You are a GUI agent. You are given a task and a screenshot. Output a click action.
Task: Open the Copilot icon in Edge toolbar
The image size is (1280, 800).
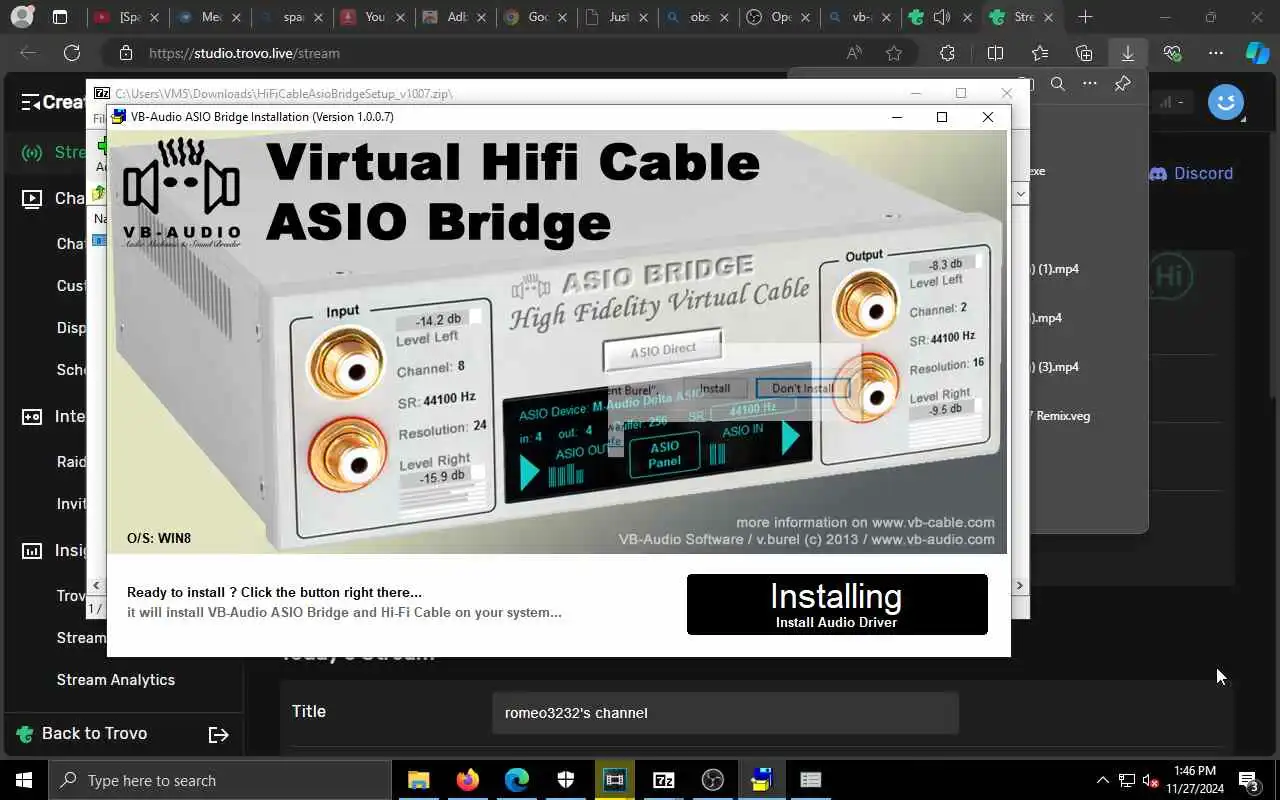click(1257, 53)
